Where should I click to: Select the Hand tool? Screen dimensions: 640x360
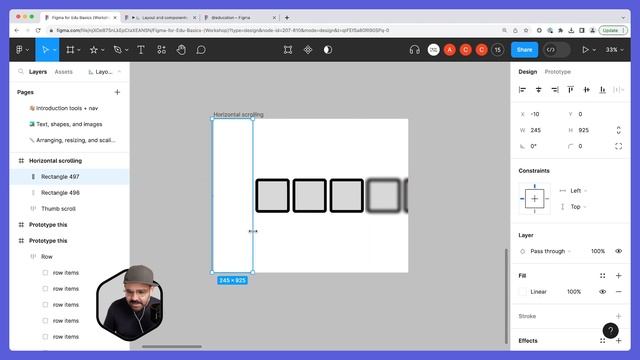181,50
